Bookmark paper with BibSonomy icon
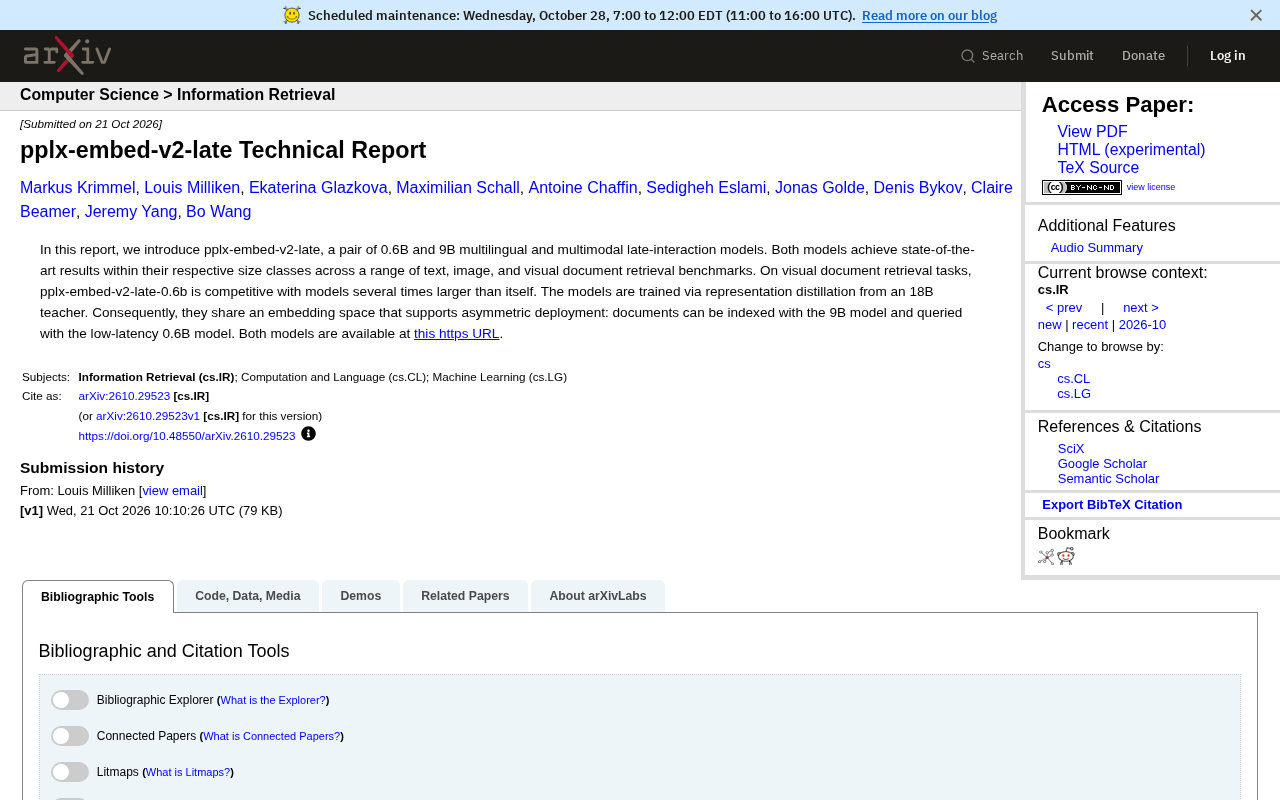The width and height of the screenshot is (1280, 800). (x=1046, y=557)
